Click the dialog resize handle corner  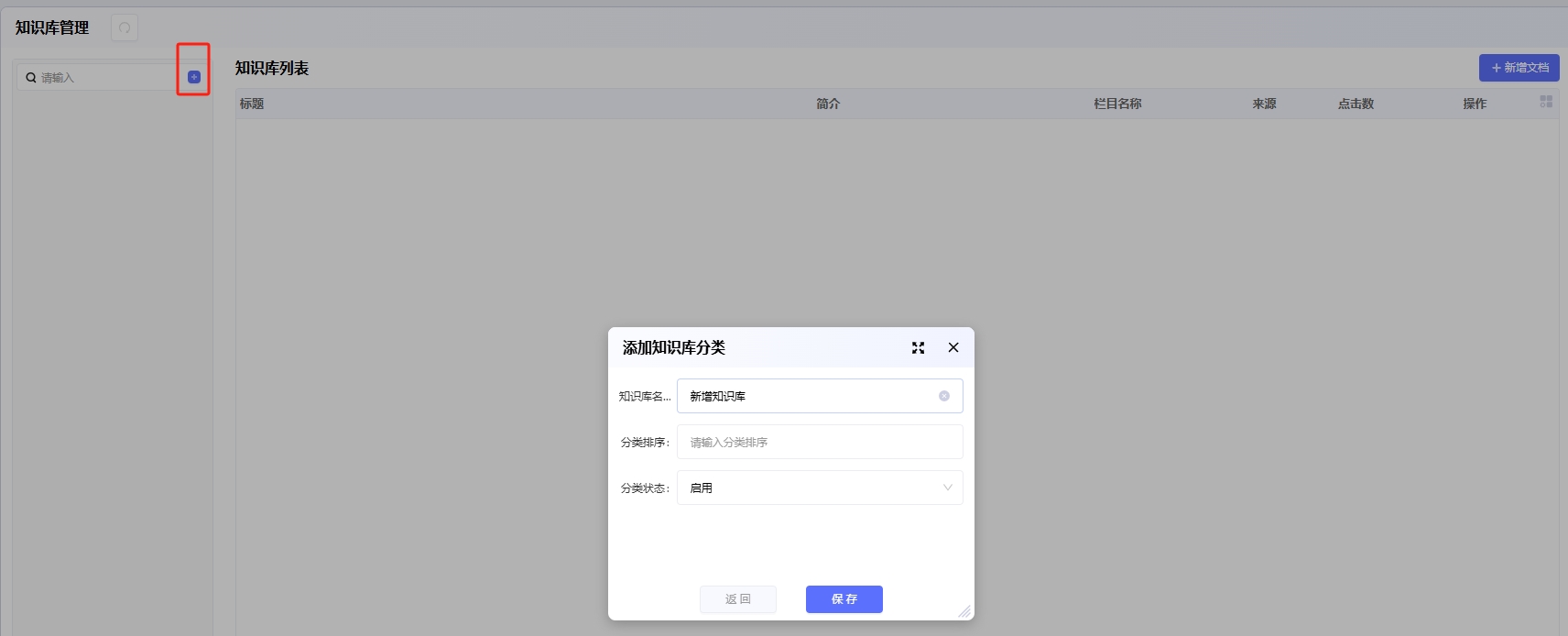pyautogui.click(x=964, y=611)
